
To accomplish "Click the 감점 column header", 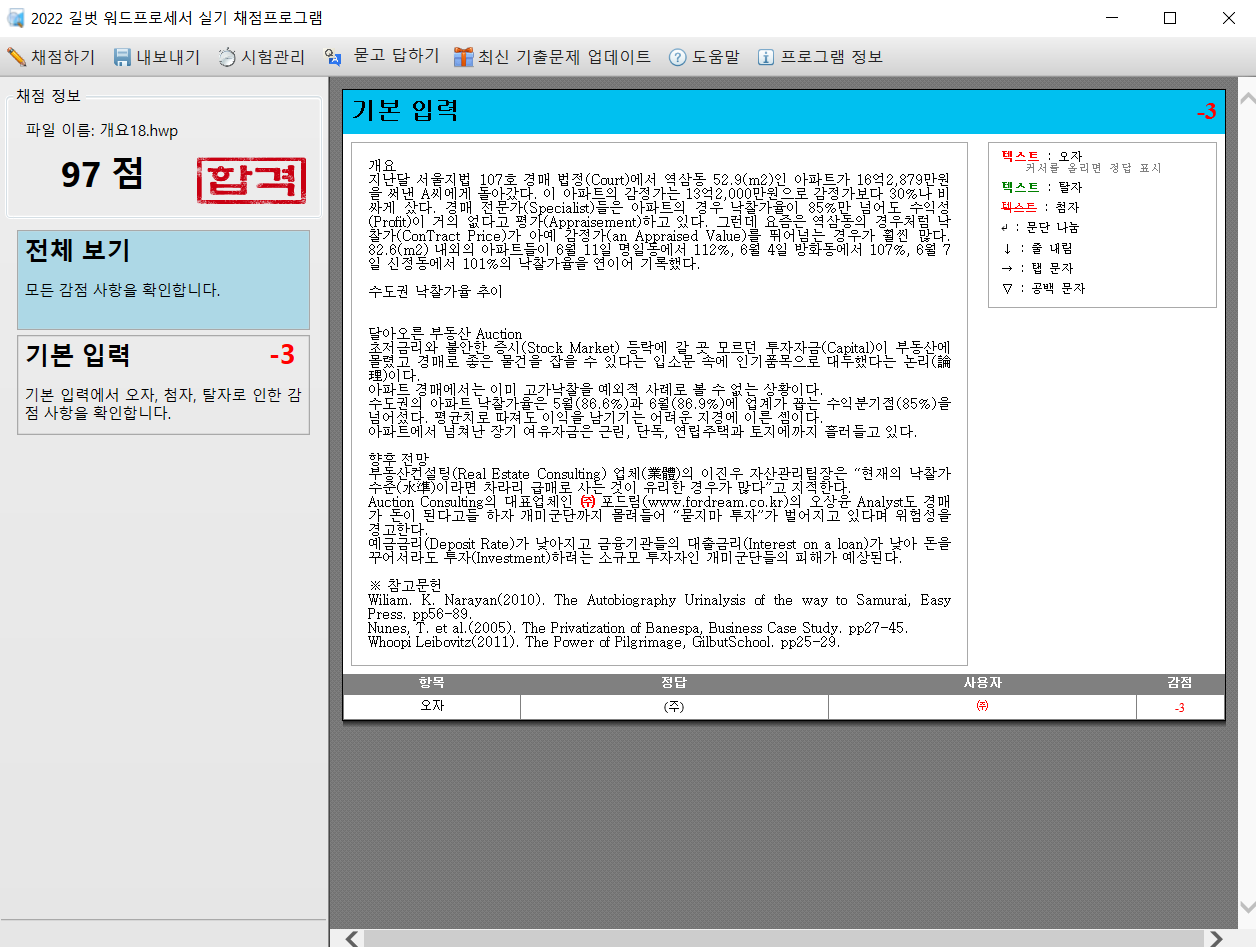I will point(1179,683).
